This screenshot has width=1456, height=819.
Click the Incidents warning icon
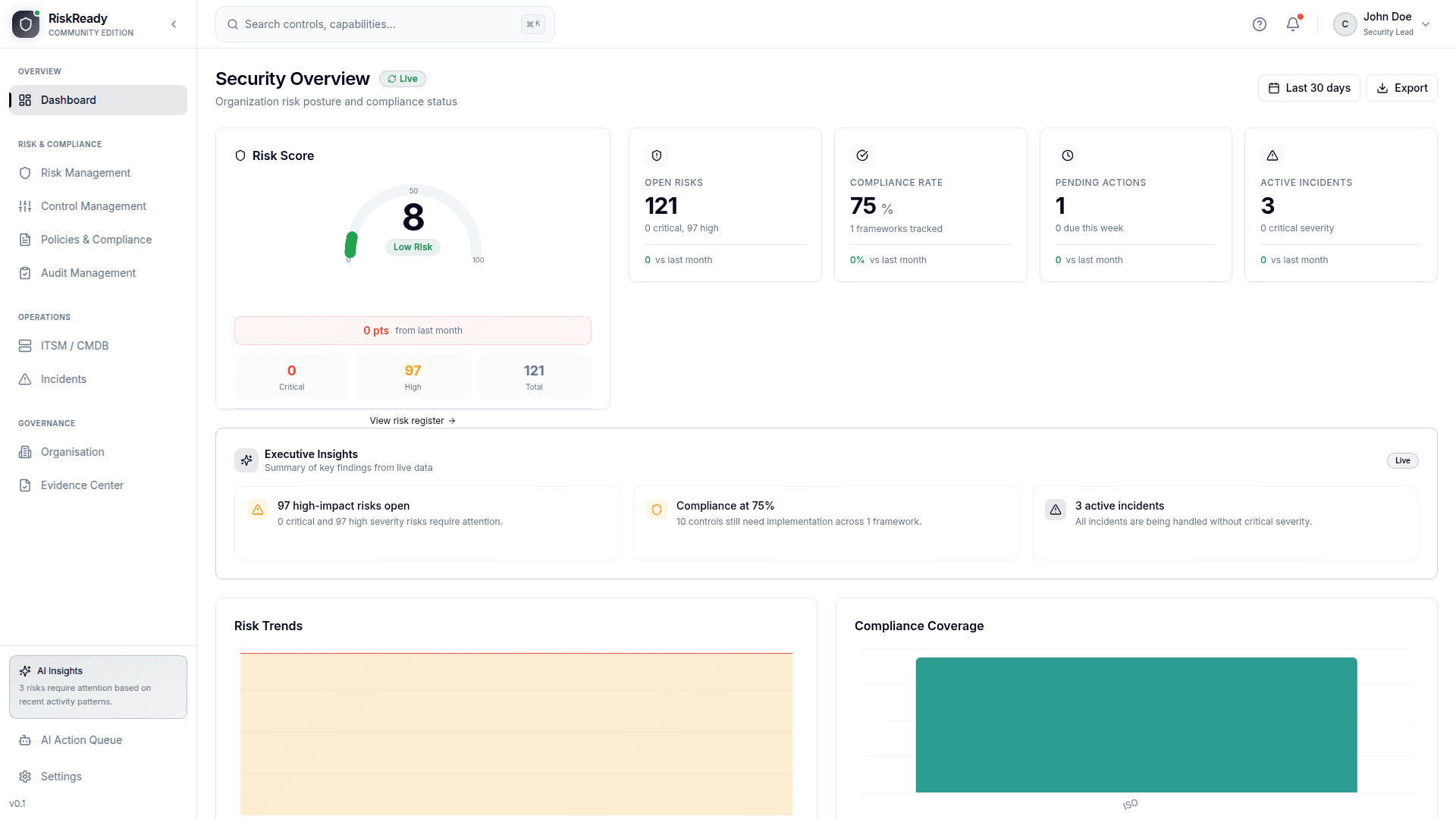point(25,378)
